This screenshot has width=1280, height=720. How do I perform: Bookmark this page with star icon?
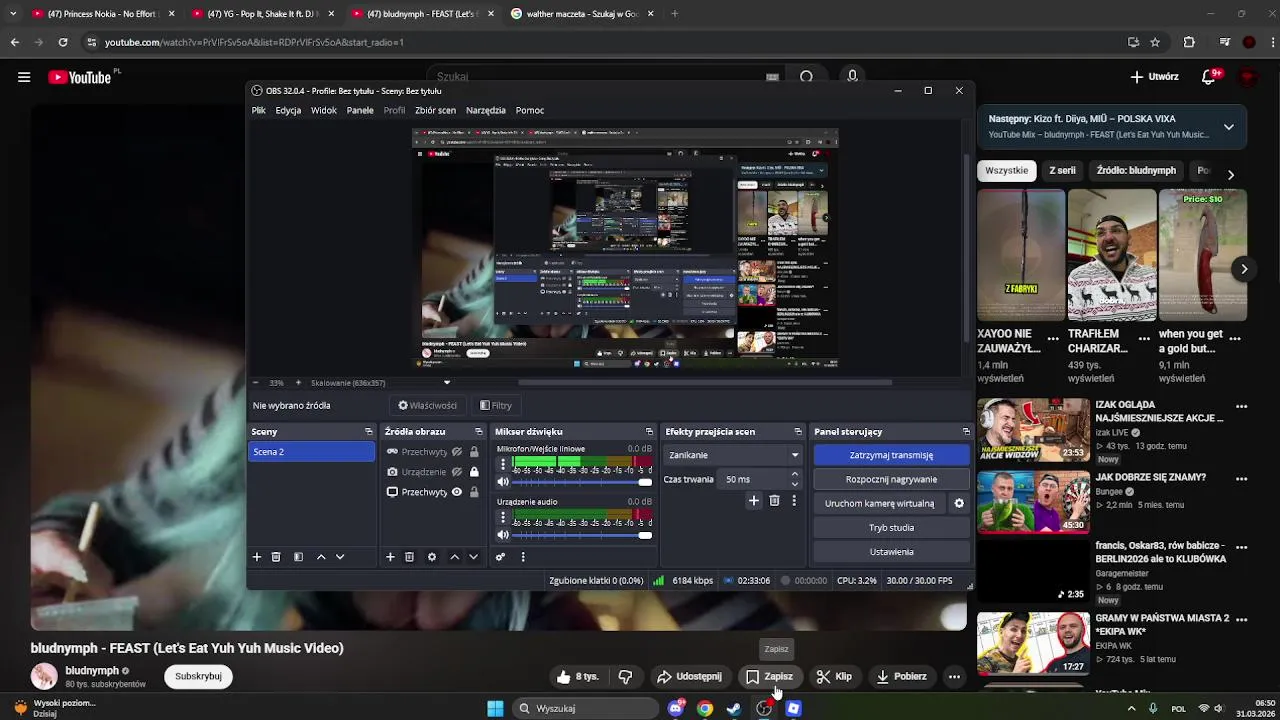point(1155,42)
